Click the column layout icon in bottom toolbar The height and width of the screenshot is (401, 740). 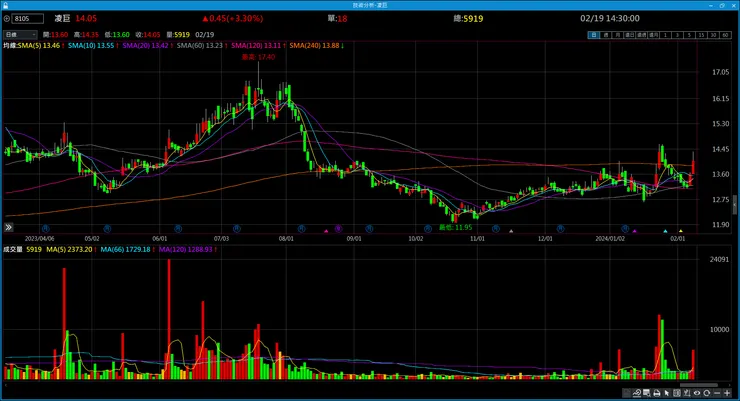677,393
